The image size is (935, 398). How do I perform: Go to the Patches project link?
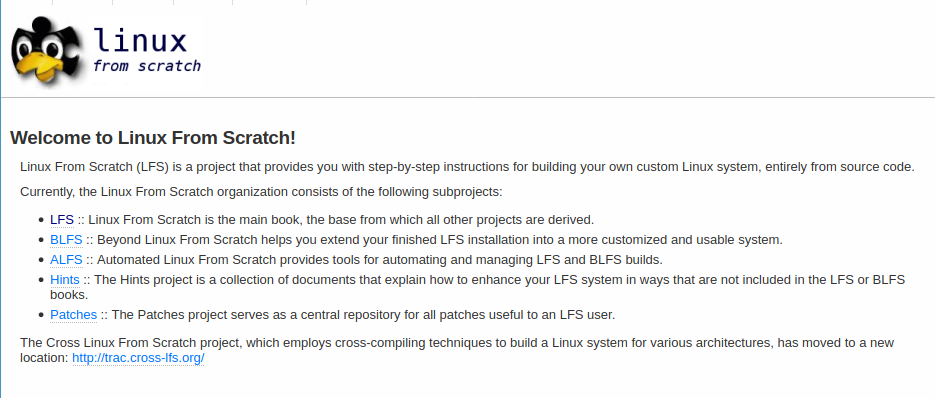[73, 314]
